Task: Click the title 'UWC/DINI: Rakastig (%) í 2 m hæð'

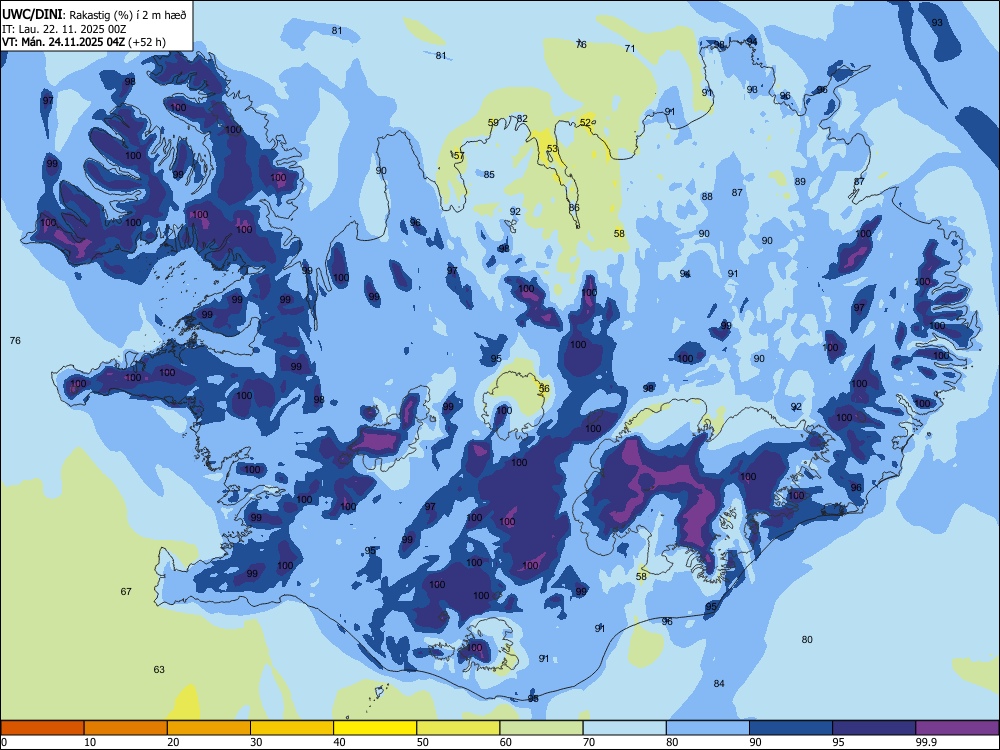Action: [x=94, y=15]
